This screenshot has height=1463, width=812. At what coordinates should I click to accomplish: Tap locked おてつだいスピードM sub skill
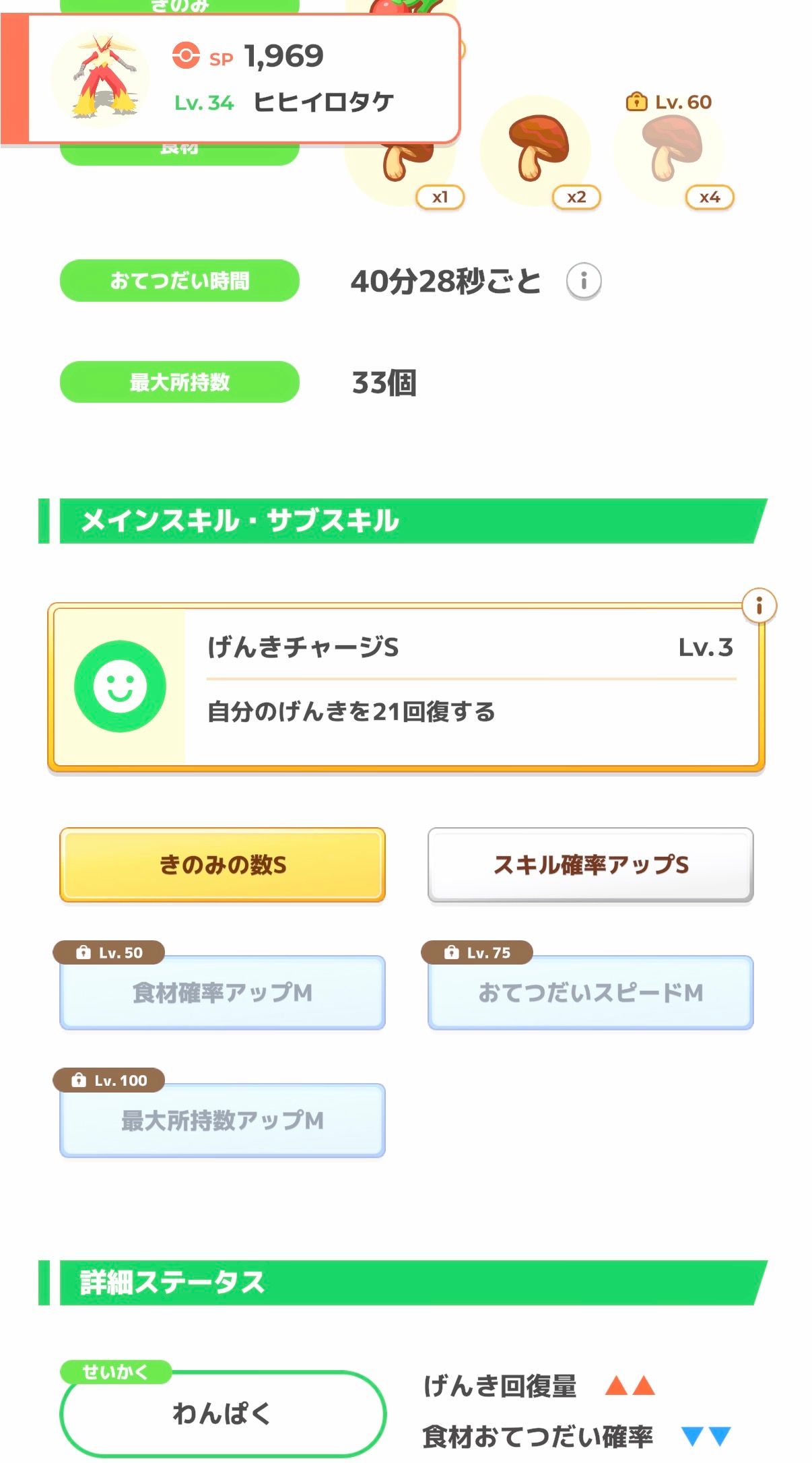(590, 992)
